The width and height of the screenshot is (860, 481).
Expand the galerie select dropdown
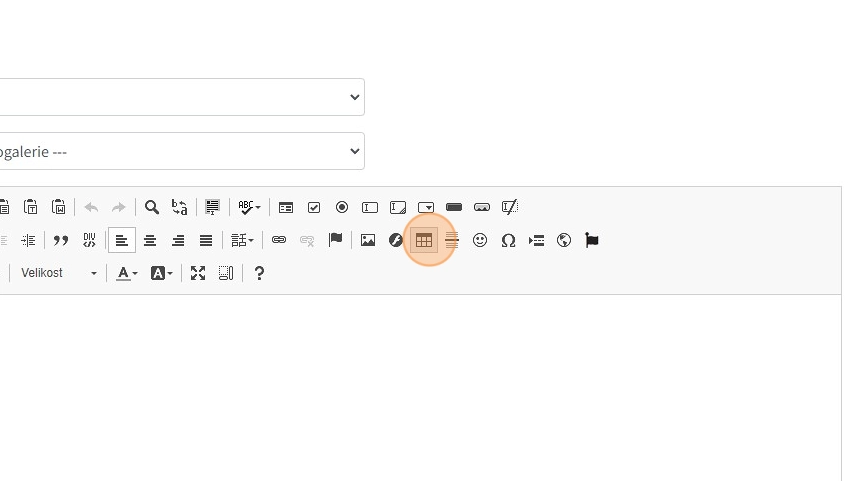point(180,151)
